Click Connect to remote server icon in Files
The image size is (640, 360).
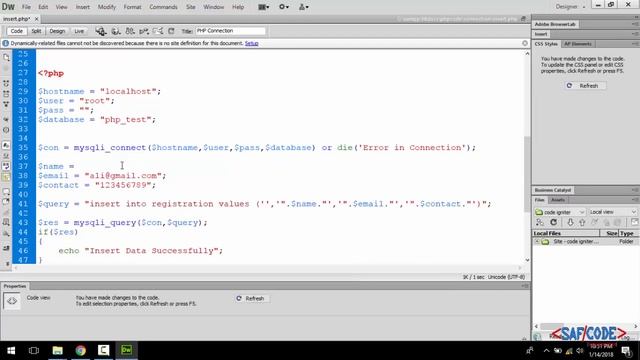[540, 222]
